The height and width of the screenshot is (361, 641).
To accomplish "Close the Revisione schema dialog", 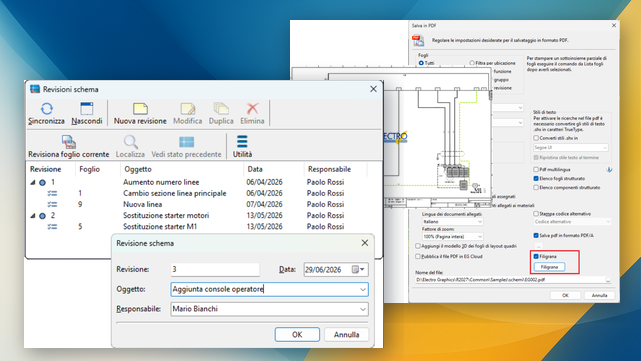I will pos(365,243).
